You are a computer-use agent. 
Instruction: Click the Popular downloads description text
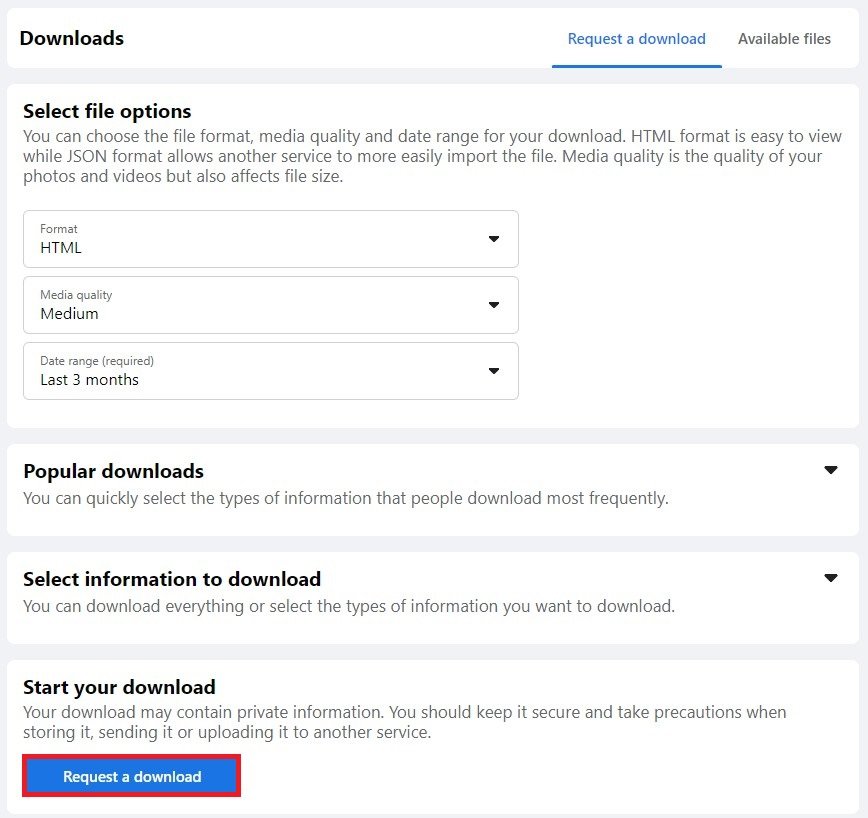345,498
